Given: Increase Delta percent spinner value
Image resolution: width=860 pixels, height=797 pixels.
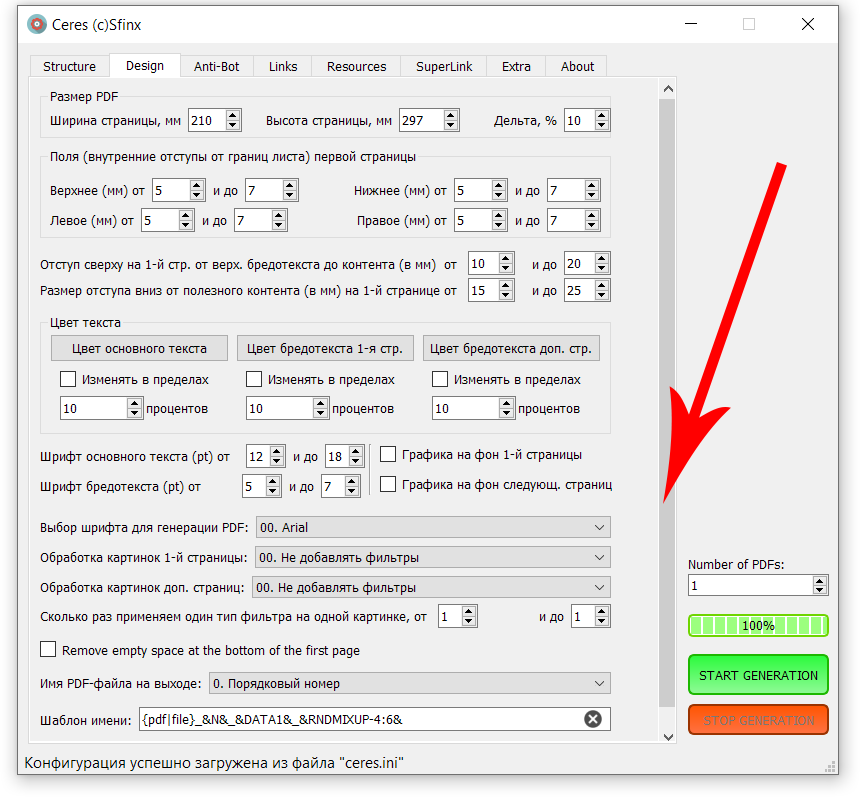Looking at the screenshot, I should (601, 115).
